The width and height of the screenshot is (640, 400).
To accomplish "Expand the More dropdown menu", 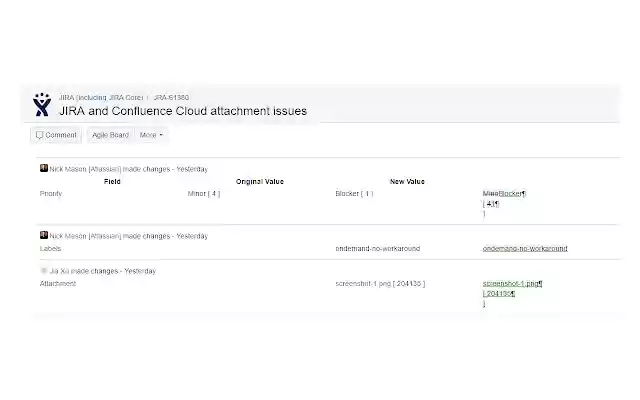I will tap(151, 135).
